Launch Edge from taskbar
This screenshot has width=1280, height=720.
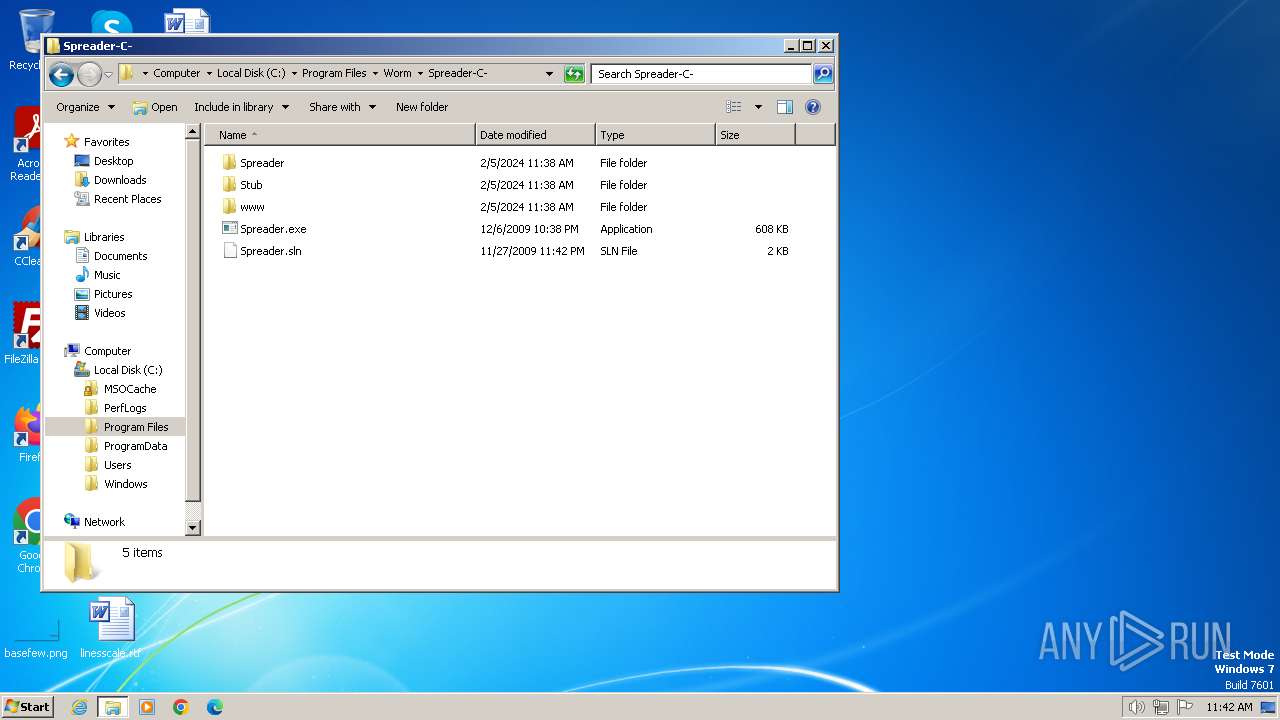tap(215, 707)
